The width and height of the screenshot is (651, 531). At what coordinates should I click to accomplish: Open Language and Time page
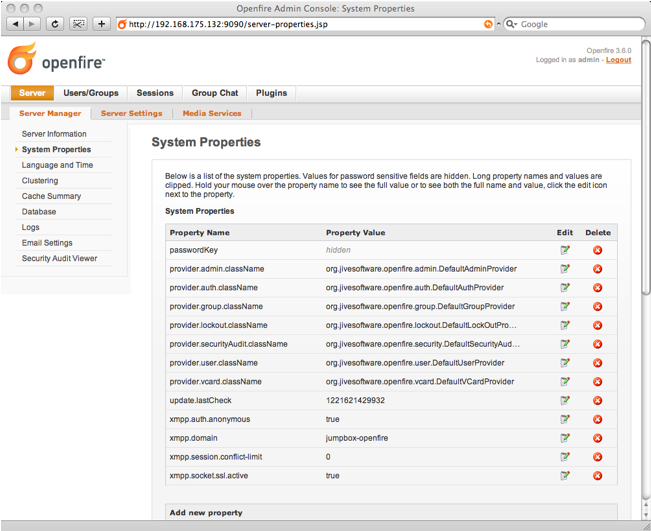[57, 165]
